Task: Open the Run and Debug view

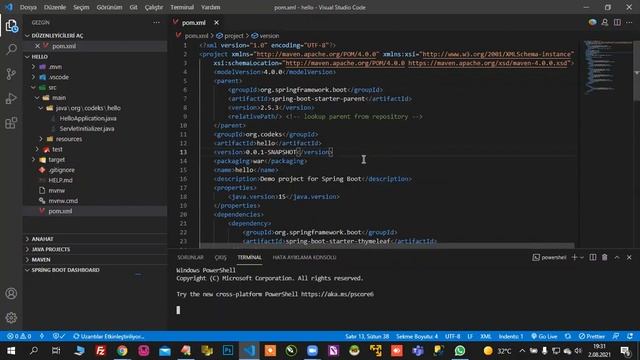Action: [x=11, y=98]
